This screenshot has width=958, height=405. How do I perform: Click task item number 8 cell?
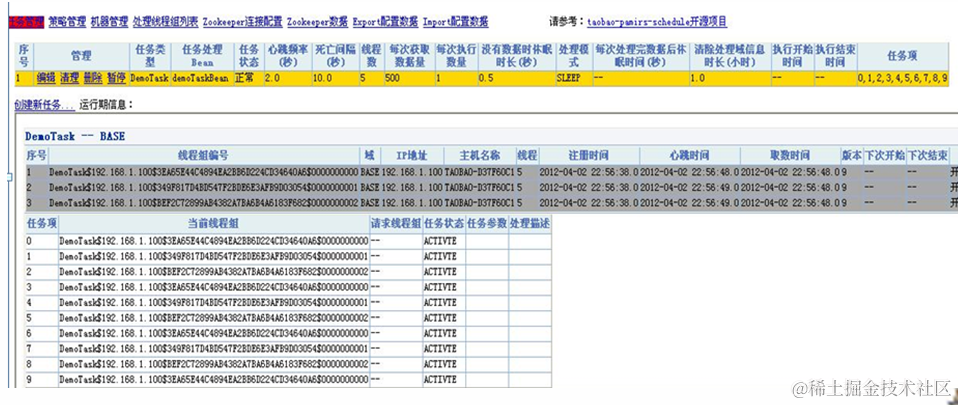click(42, 365)
